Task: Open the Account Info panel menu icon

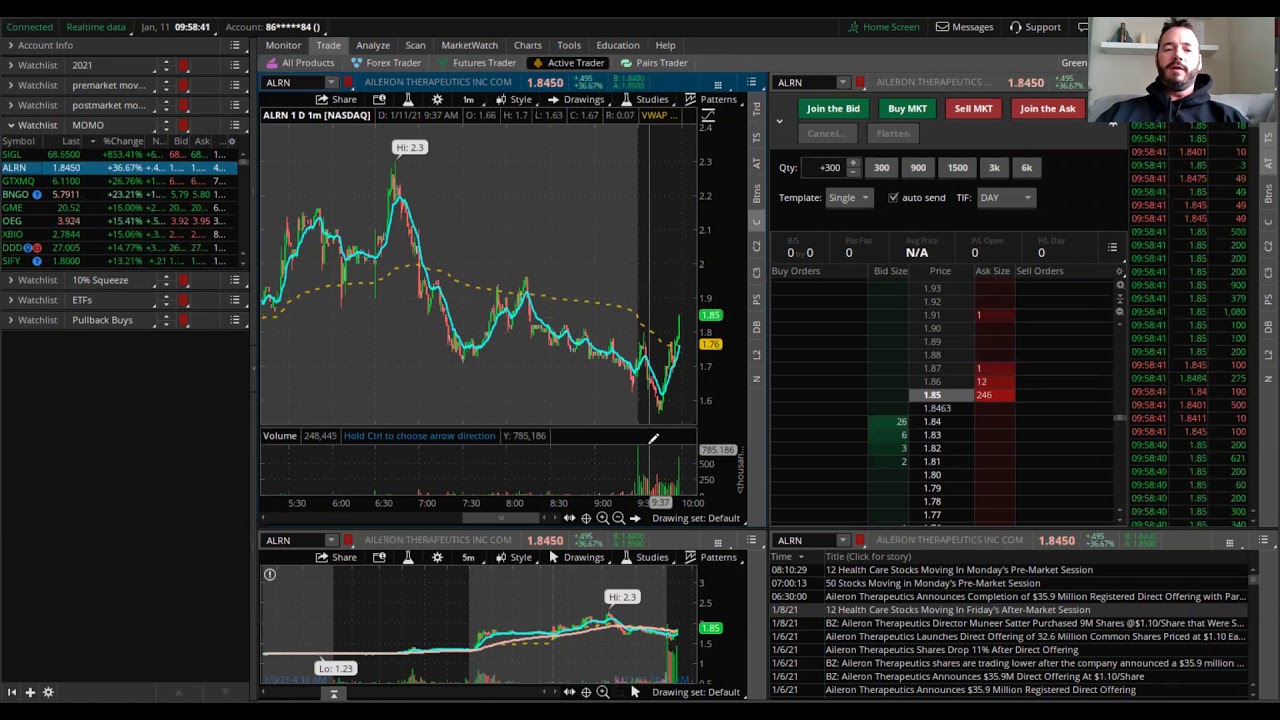Action: click(x=235, y=46)
